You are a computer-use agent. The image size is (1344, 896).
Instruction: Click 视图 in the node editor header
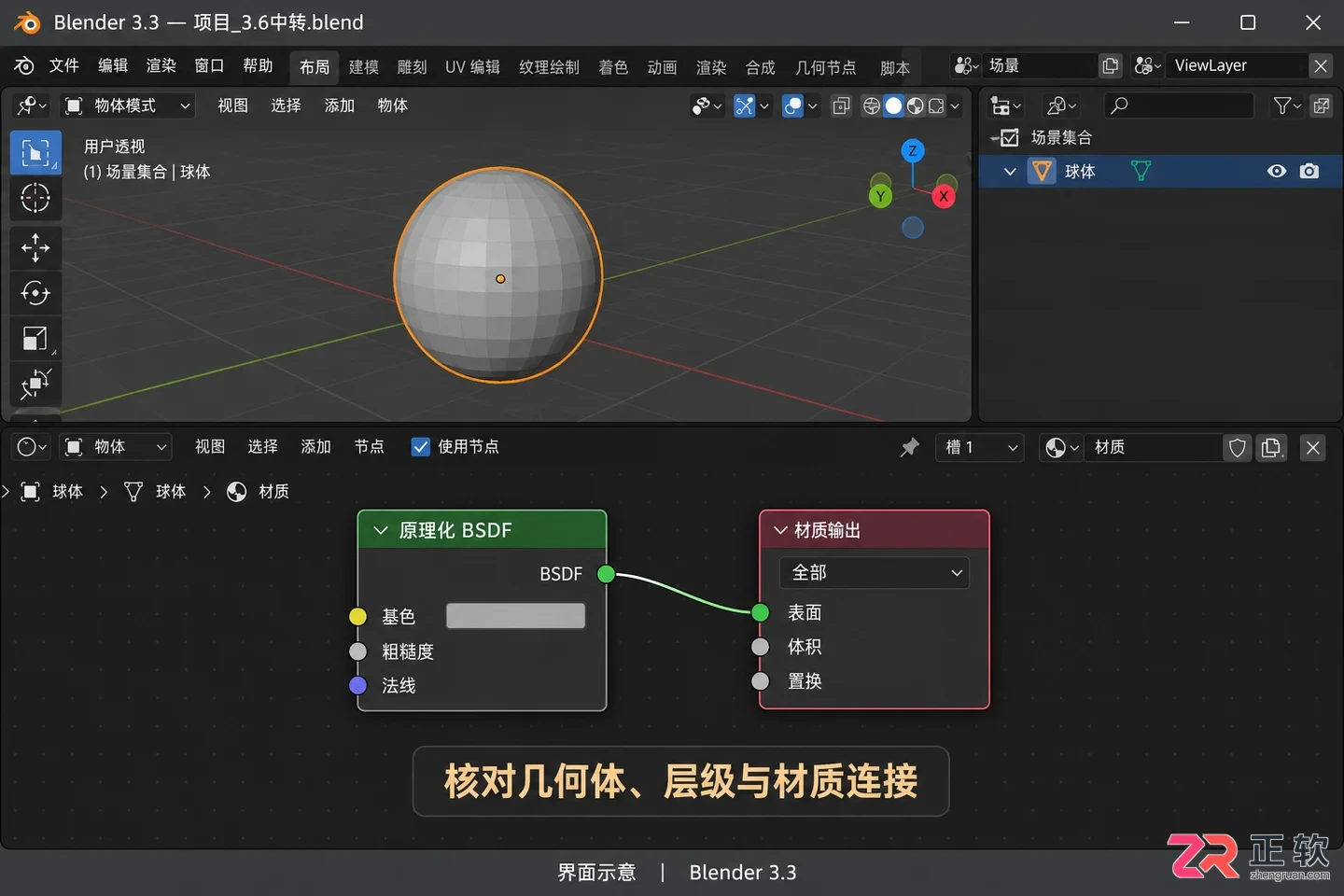[x=210, y=447]
